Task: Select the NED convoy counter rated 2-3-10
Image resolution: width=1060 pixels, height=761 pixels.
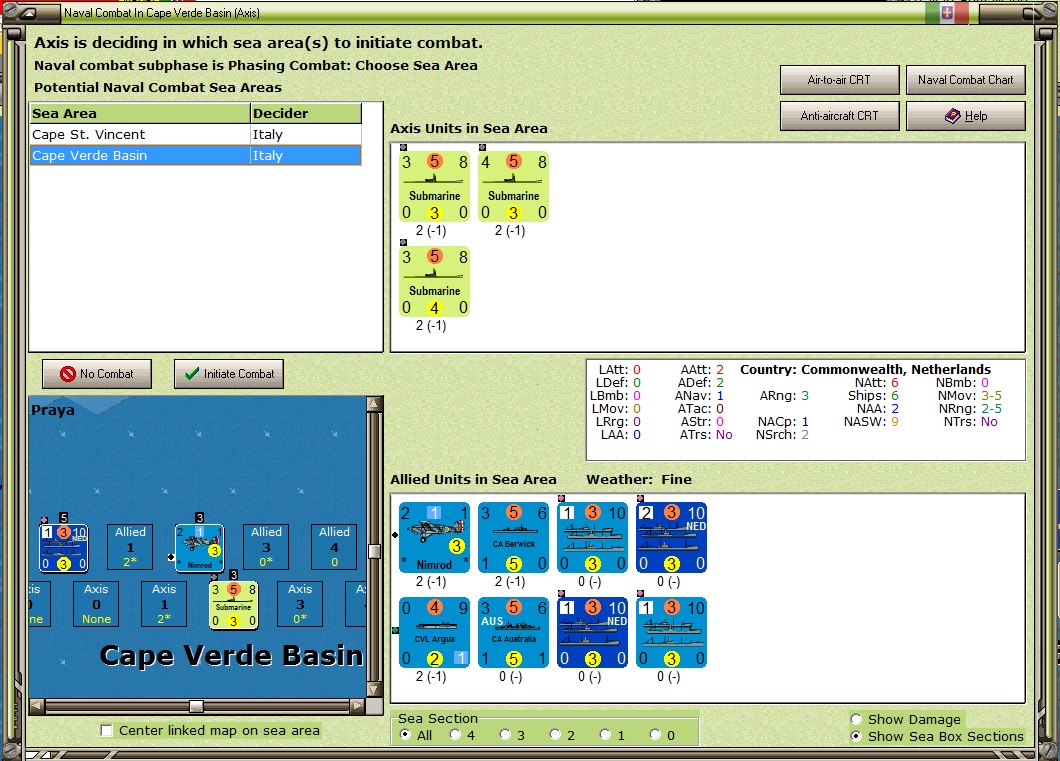Action: point(671,538)
